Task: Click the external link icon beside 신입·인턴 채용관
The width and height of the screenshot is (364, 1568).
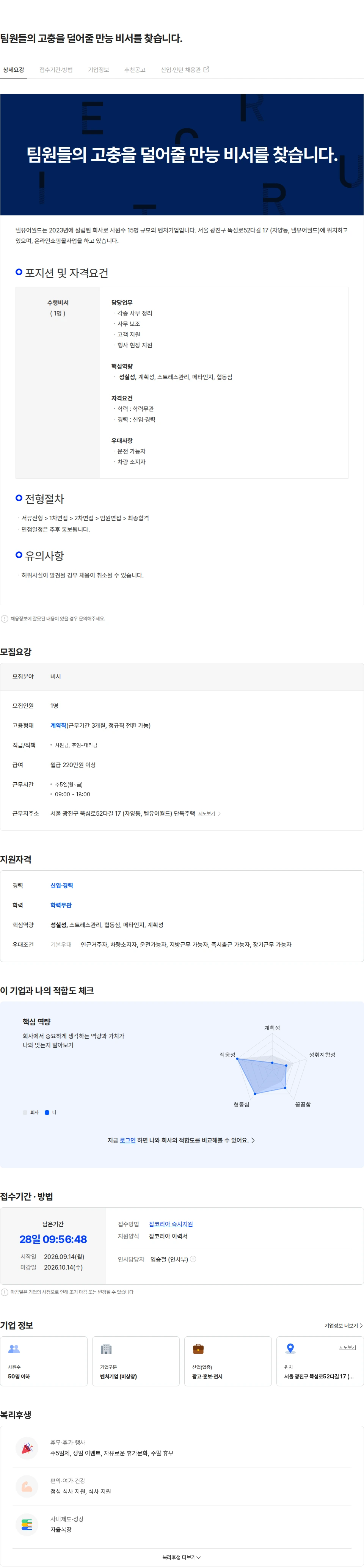Action: pos(206,69)
